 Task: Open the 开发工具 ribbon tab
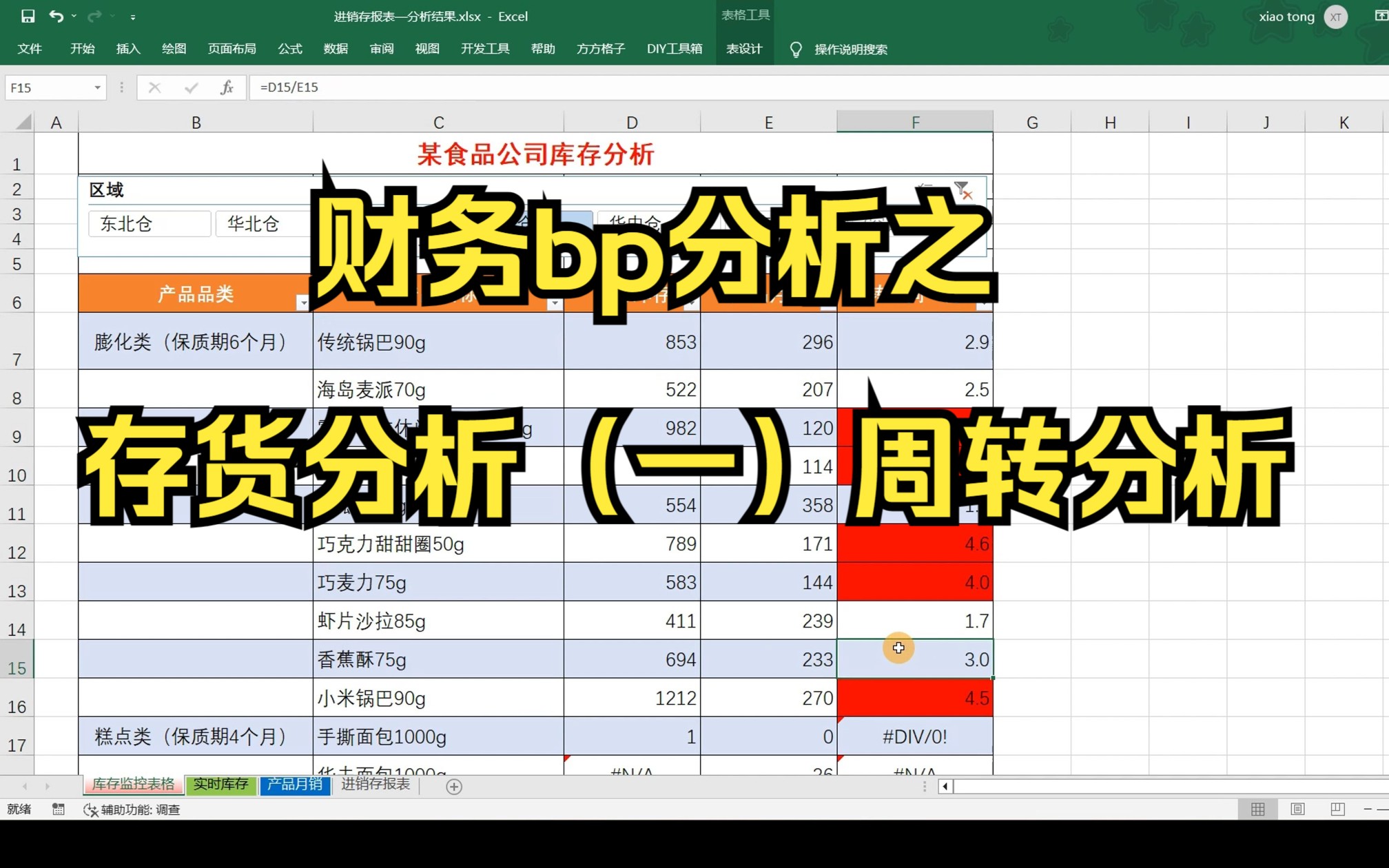(485, 49)
